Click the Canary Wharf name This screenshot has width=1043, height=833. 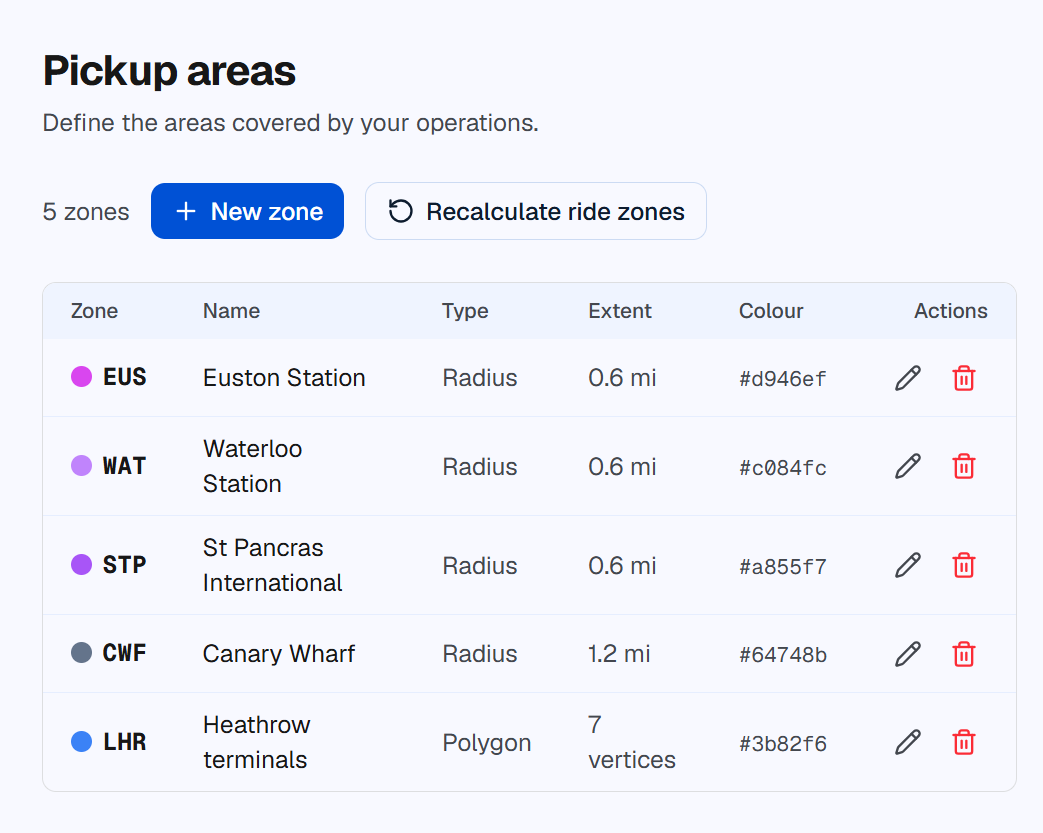(279, 654)
